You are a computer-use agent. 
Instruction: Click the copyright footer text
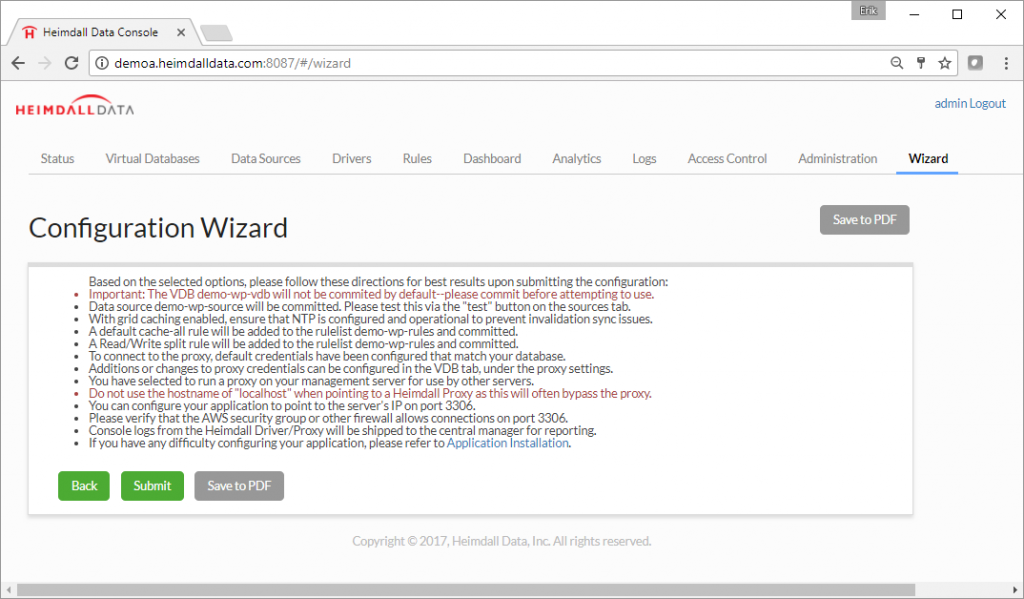(502, 541)
